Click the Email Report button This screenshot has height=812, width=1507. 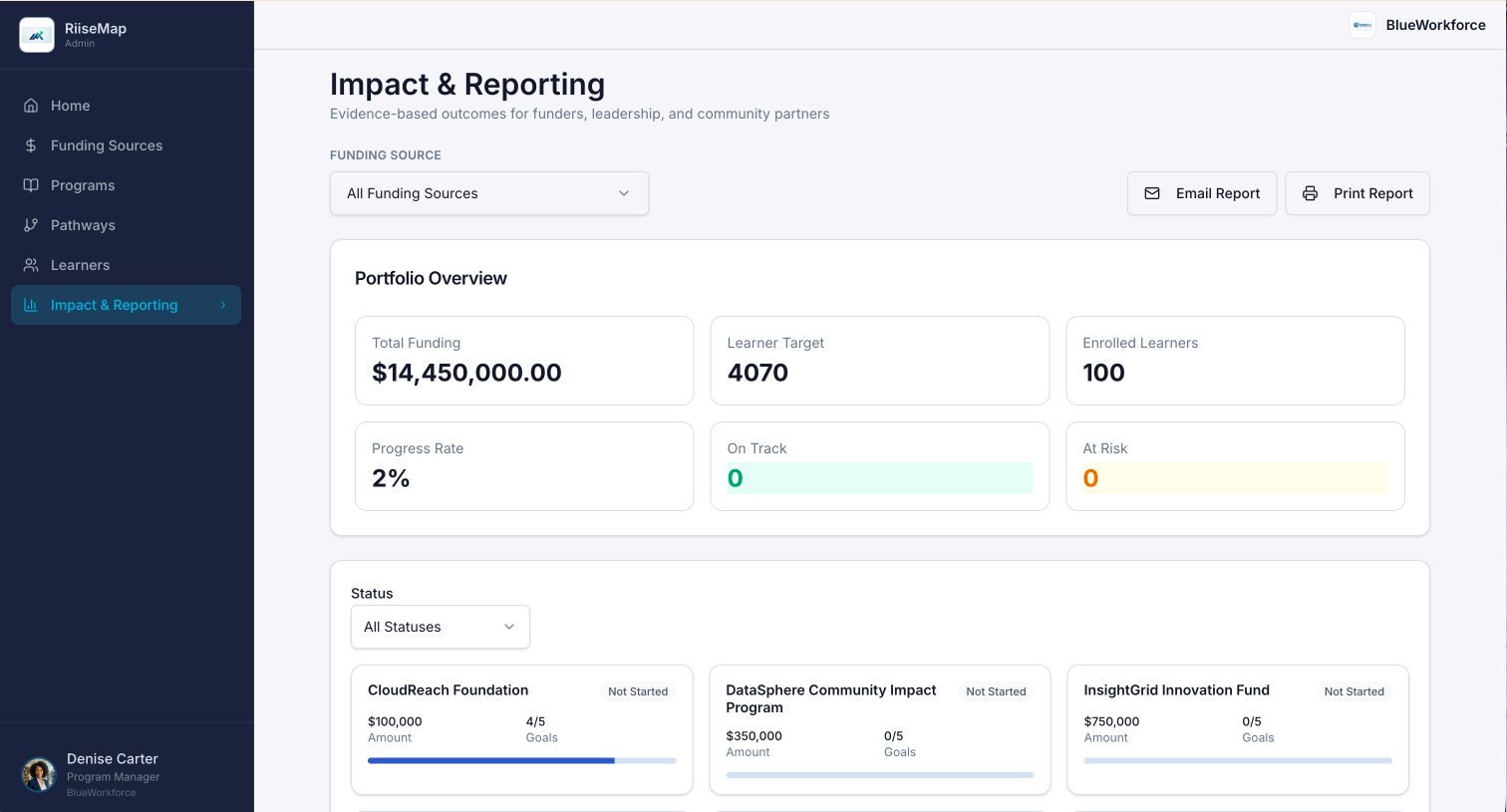[x=1202, y=193]
